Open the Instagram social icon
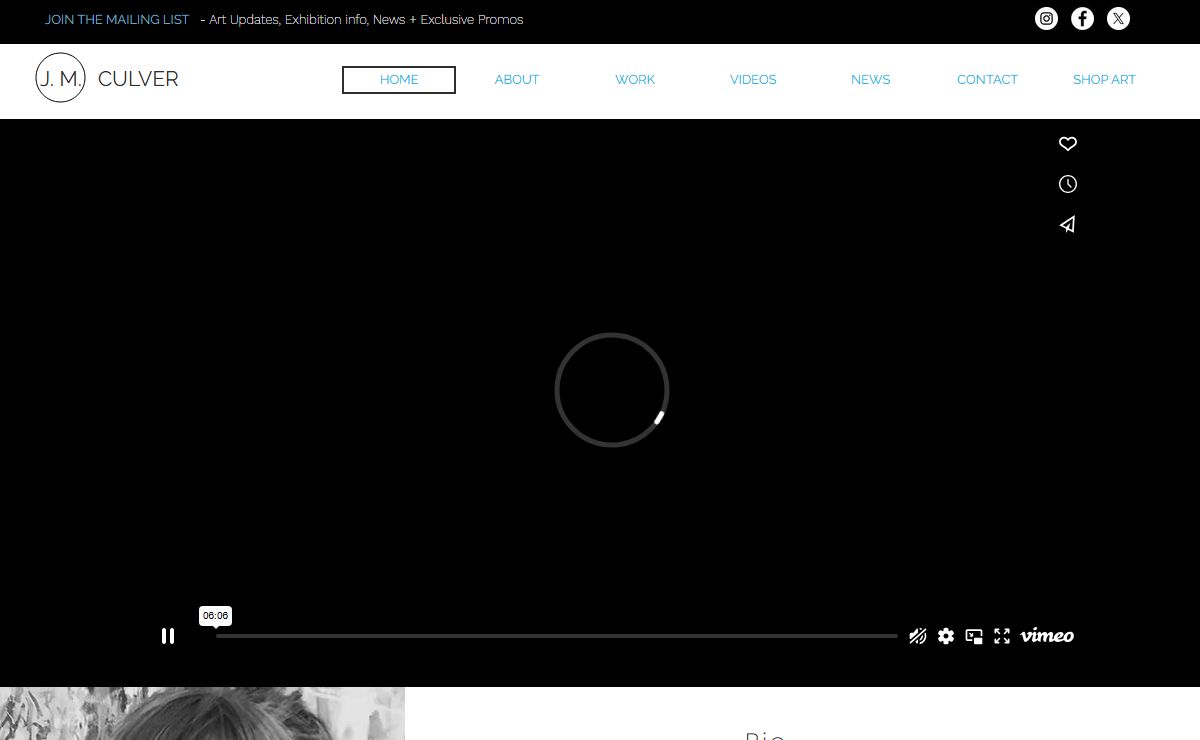 click(x=1046, y=18)
